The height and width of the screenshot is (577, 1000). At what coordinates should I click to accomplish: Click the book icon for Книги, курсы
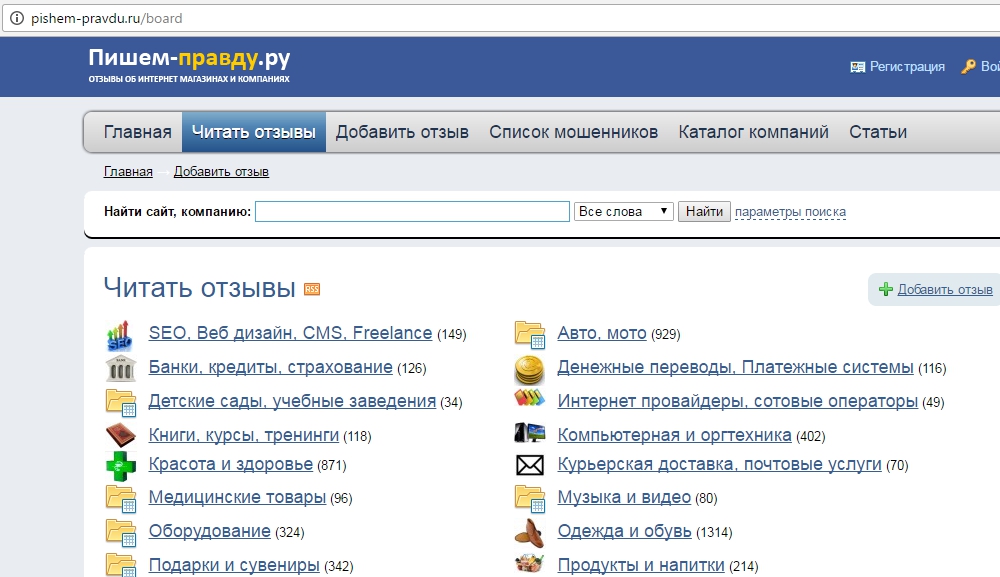[x=121, y=435]
